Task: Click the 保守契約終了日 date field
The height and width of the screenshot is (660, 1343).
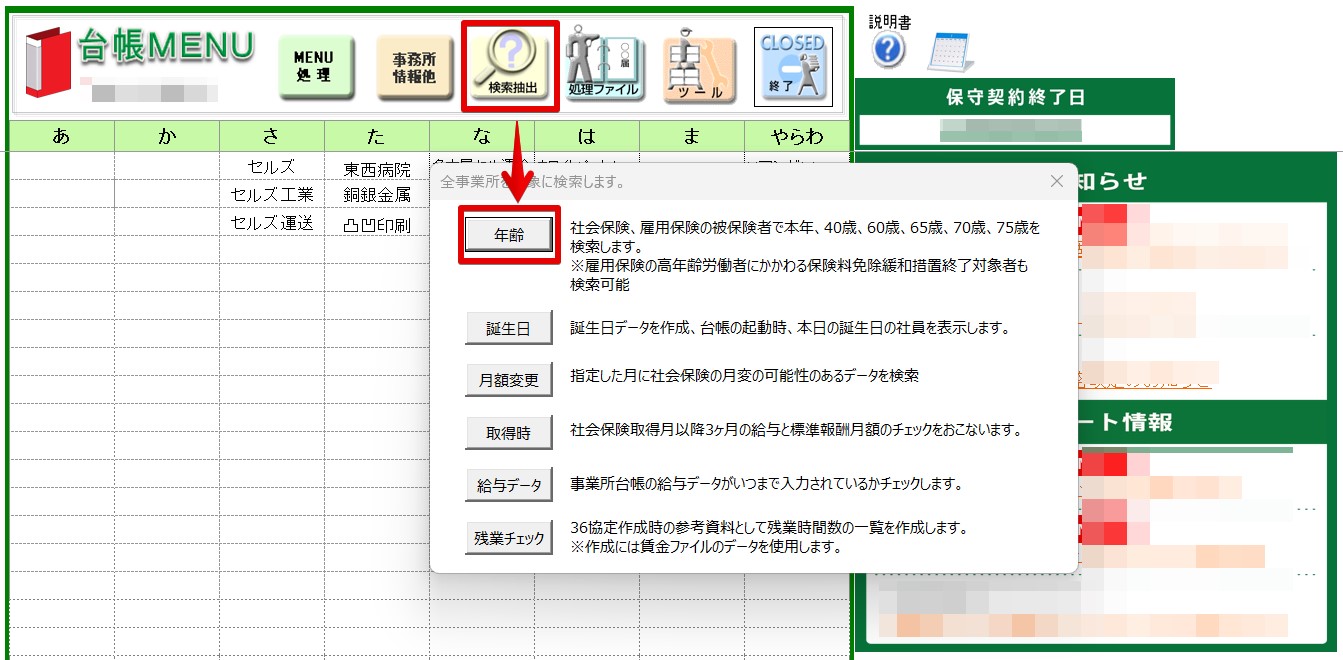Action: tap(1015, 130)
